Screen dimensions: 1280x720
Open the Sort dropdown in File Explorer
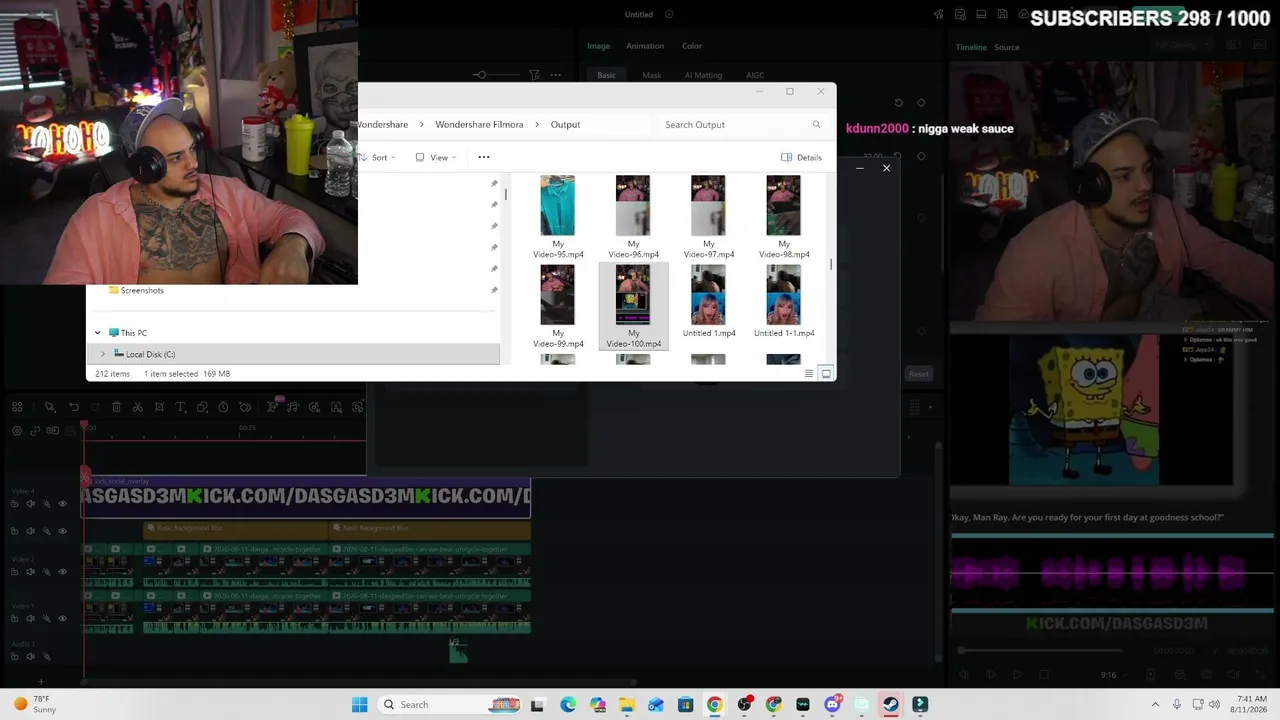(377, 157)
